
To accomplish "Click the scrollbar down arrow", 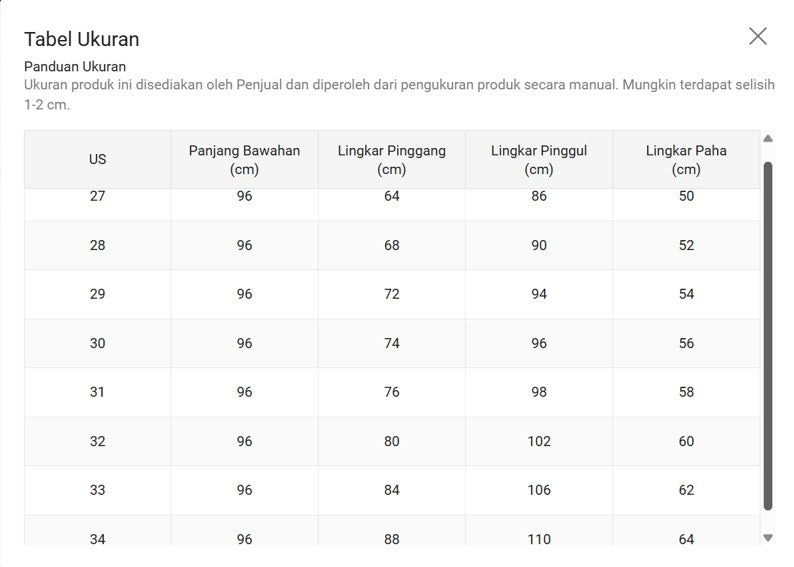I will (x=768, y=538).
